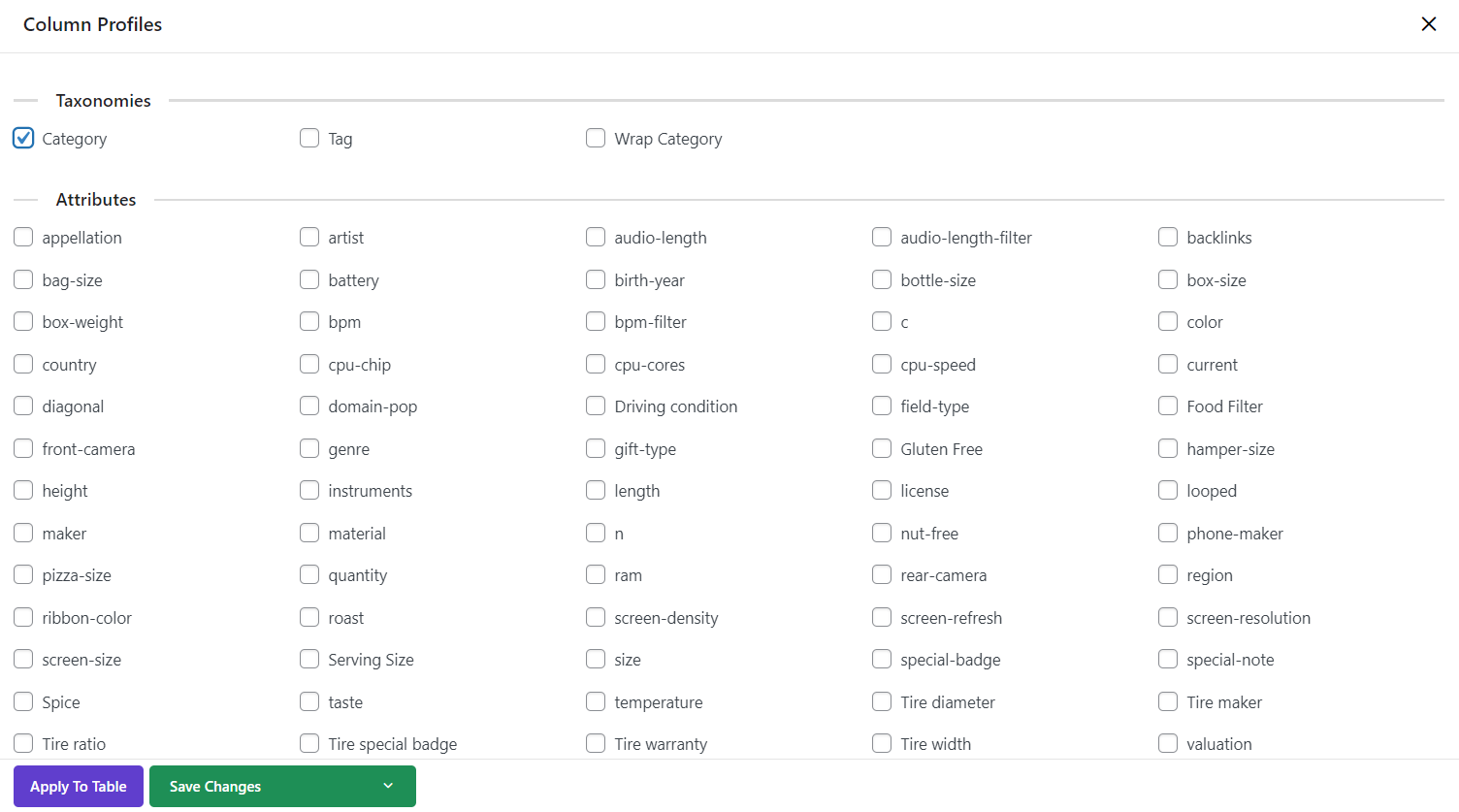Close the Column Profiles dialog
This screenshot has height=812, width=1459.
tap(1428, 24)
